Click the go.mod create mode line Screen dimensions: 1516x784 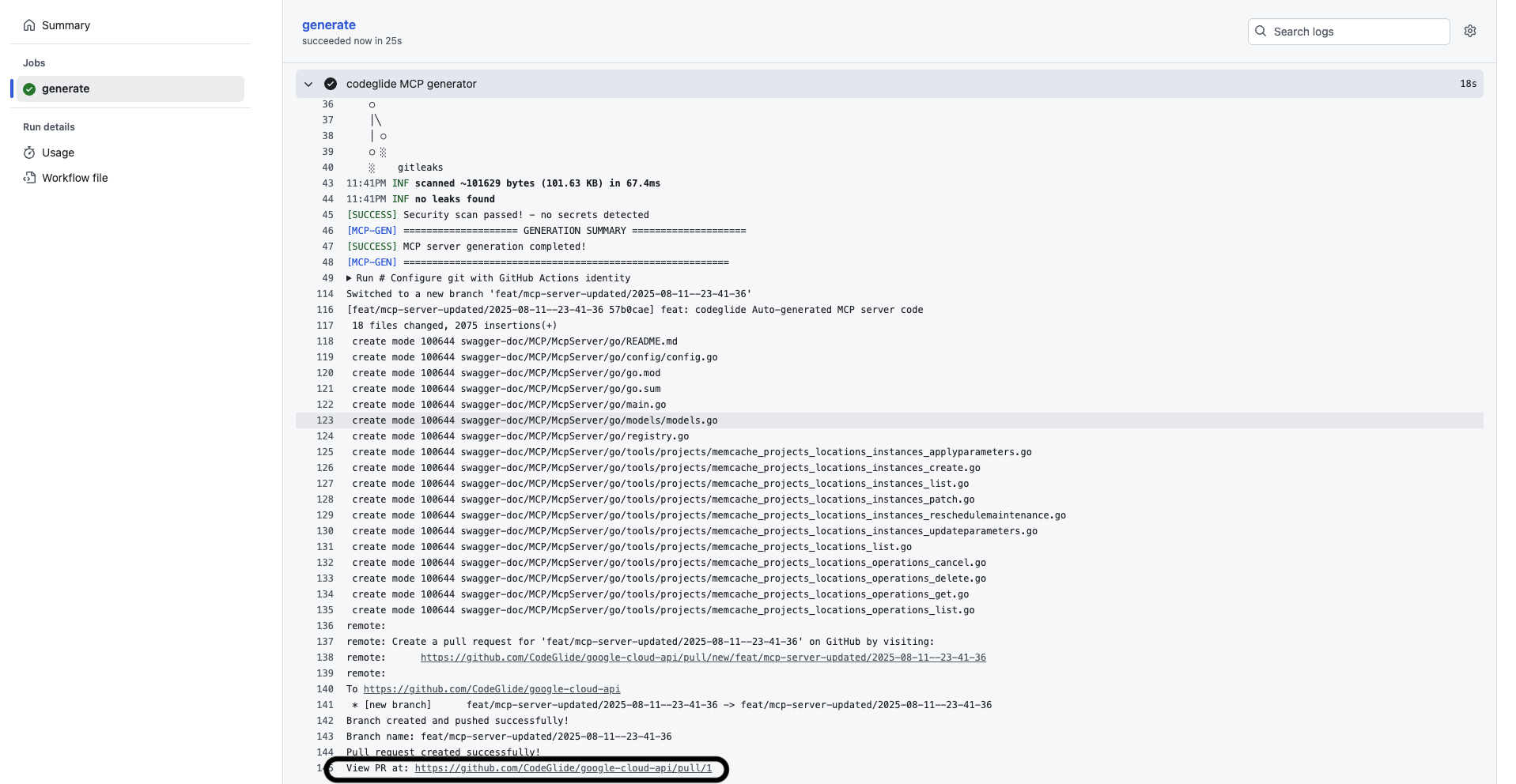point(506,373)
